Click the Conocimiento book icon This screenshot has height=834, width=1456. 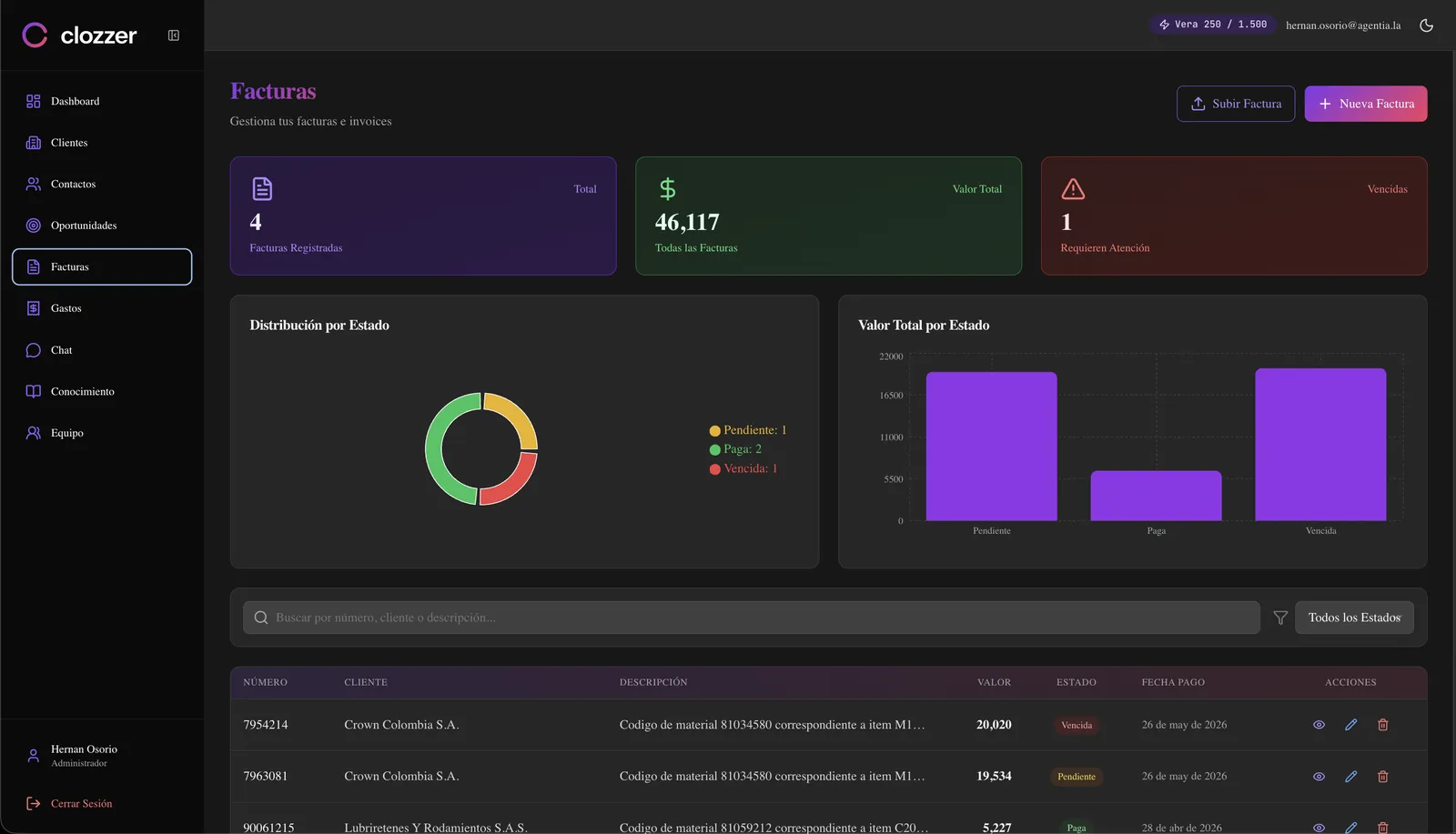(x=34, y=391)
